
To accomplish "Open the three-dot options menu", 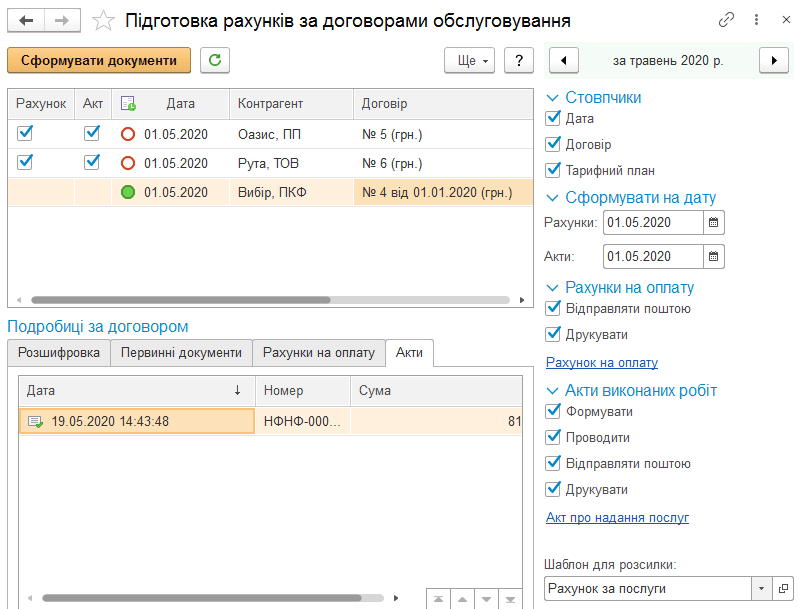I will 757,20.
